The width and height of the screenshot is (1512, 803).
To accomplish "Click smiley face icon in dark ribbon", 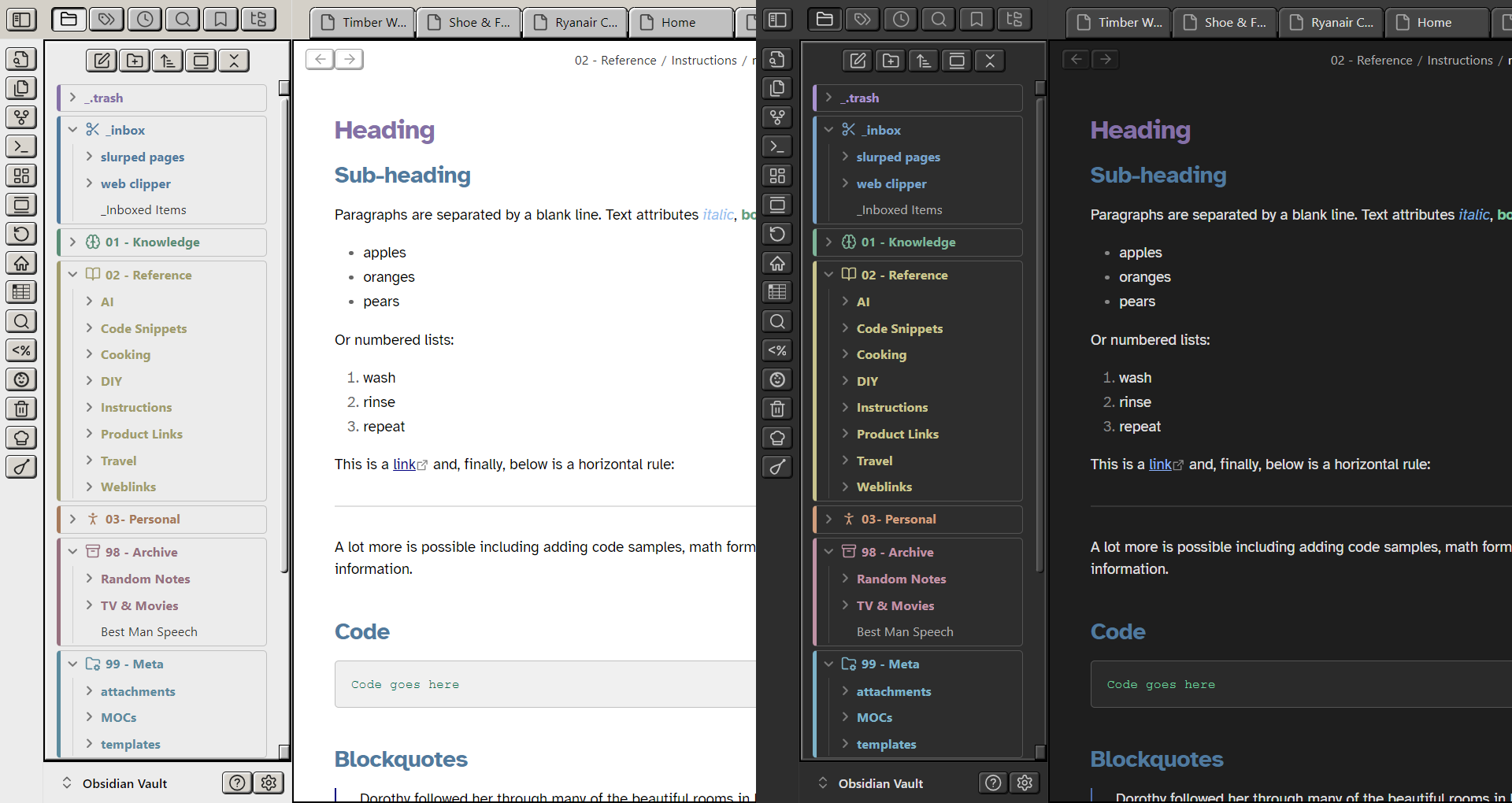I will pos(777,379).
